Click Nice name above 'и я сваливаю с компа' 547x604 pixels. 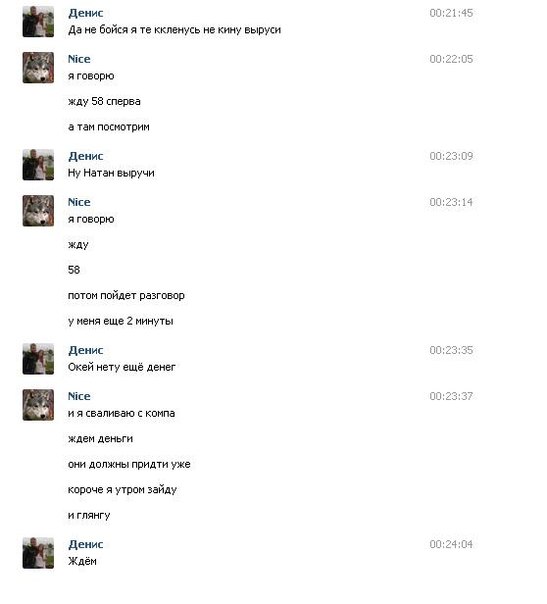79,396
